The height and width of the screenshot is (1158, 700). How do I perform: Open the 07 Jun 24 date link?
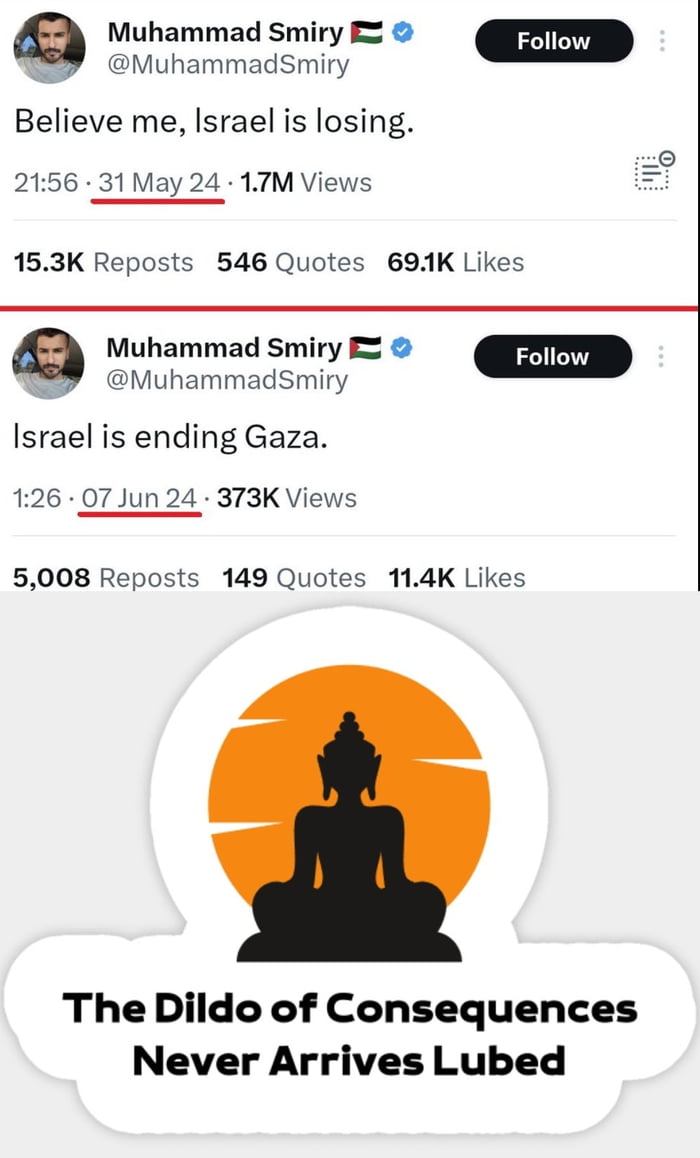[139, 498]
